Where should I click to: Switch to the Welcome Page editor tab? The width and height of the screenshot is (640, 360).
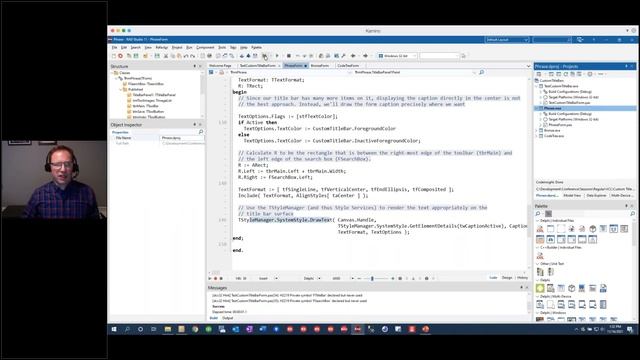pos(220,66)
